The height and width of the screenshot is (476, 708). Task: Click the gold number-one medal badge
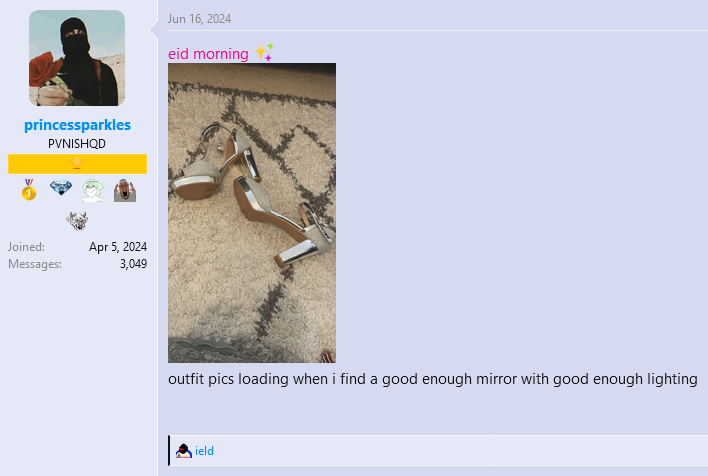pyautogui.click(x=29, y=190)
